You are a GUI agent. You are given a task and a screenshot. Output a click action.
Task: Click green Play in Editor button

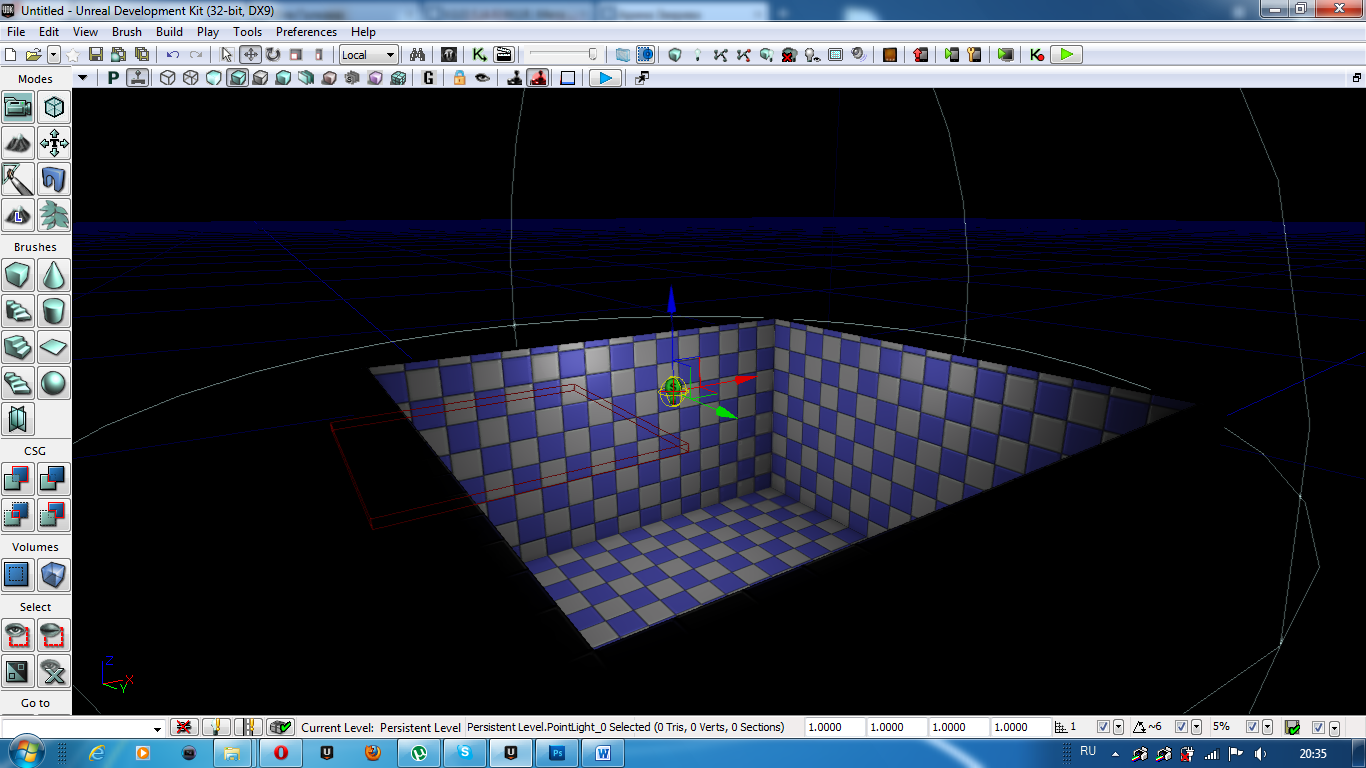pyautogui.click(x=1067, y=55)
